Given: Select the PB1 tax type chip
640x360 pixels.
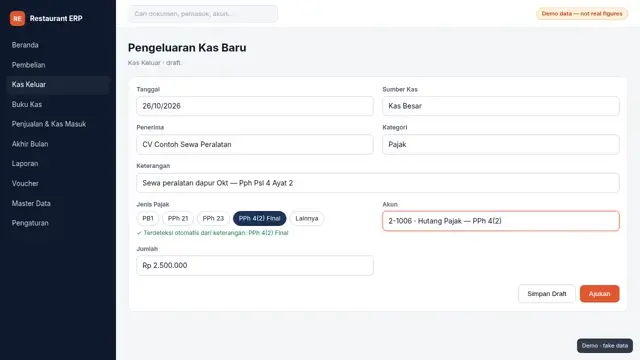Looking at the screenshot, I should 148,218.
